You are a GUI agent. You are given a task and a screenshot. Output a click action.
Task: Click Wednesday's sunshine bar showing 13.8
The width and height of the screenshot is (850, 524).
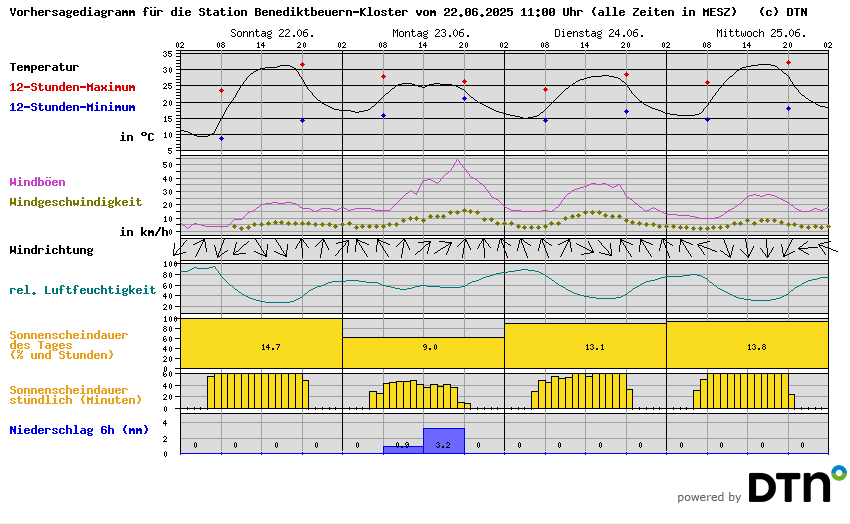point(748,345)
